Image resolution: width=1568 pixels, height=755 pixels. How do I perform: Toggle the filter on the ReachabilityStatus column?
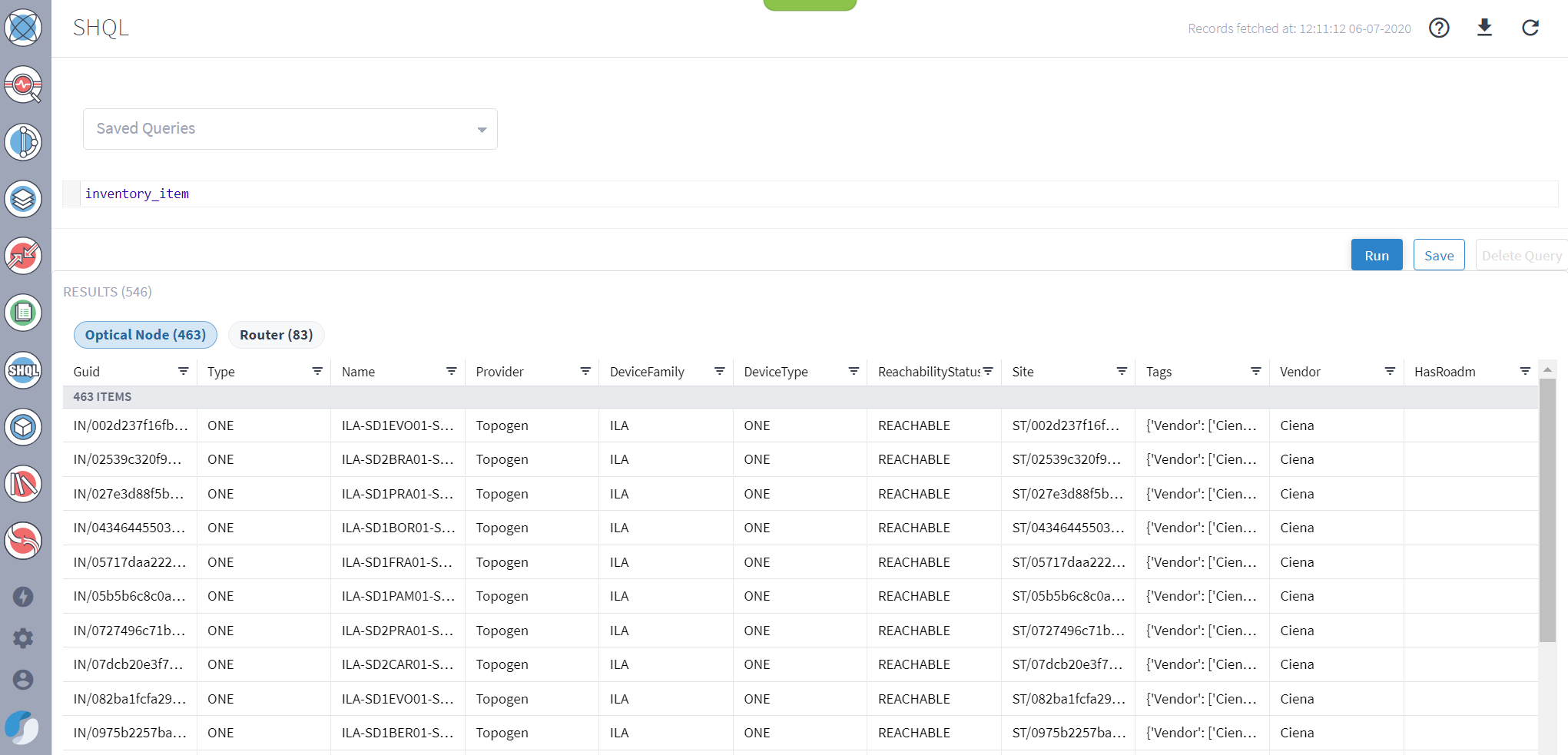click(x=986, y=371)
